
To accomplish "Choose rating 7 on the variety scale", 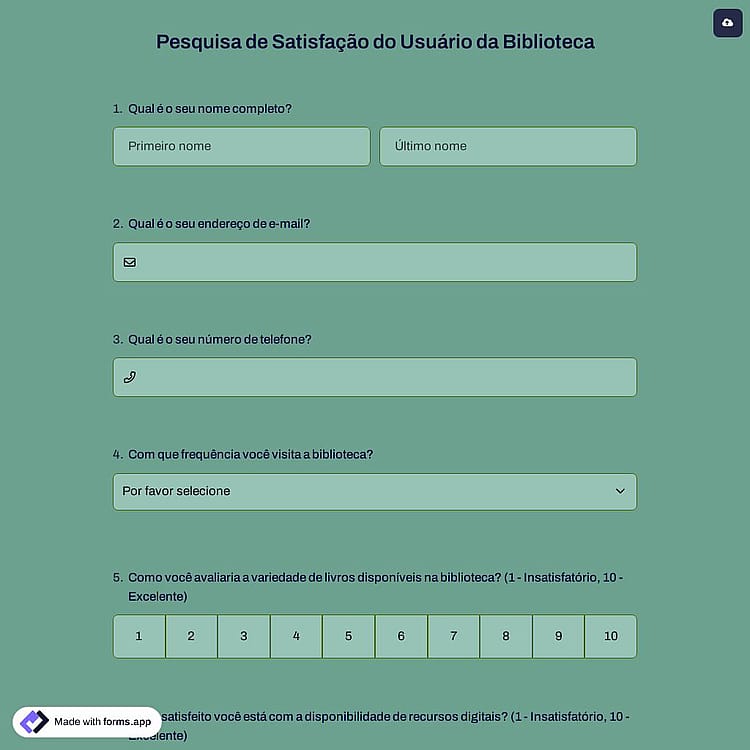I will [453, 636].
